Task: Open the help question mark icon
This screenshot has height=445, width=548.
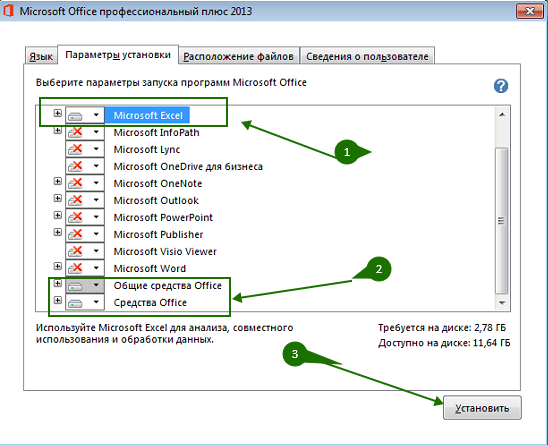Action: [501, 86]
